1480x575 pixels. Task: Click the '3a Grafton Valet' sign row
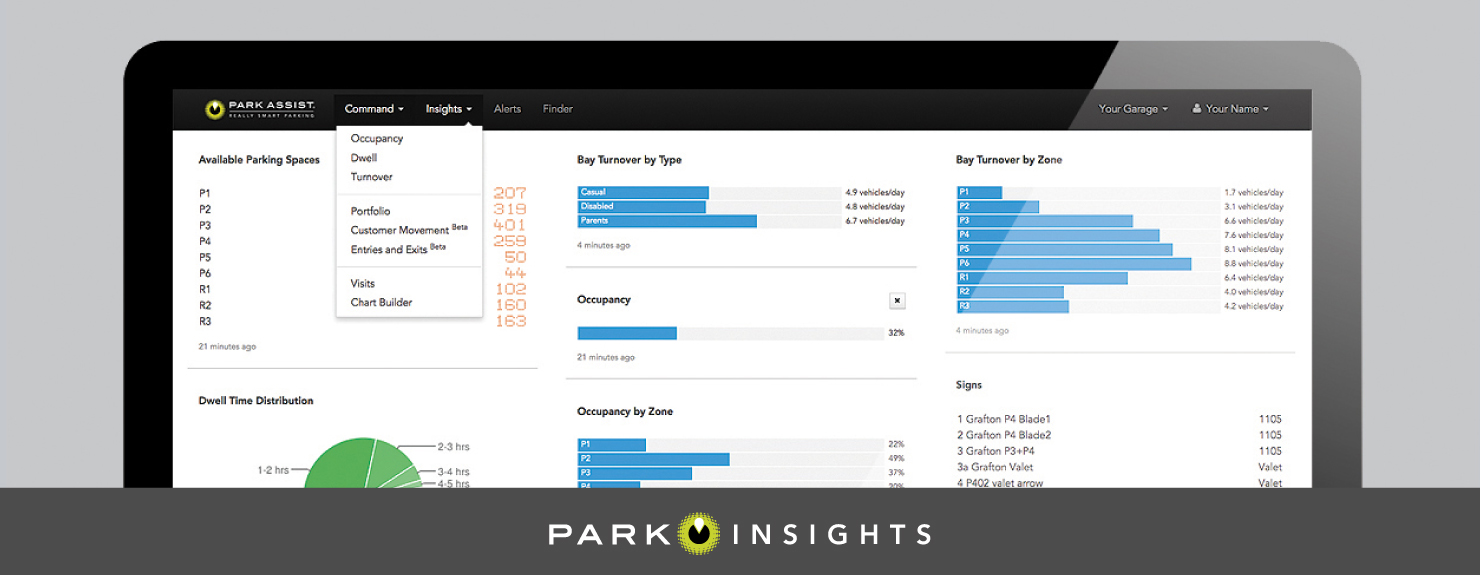coord(1119,467)
